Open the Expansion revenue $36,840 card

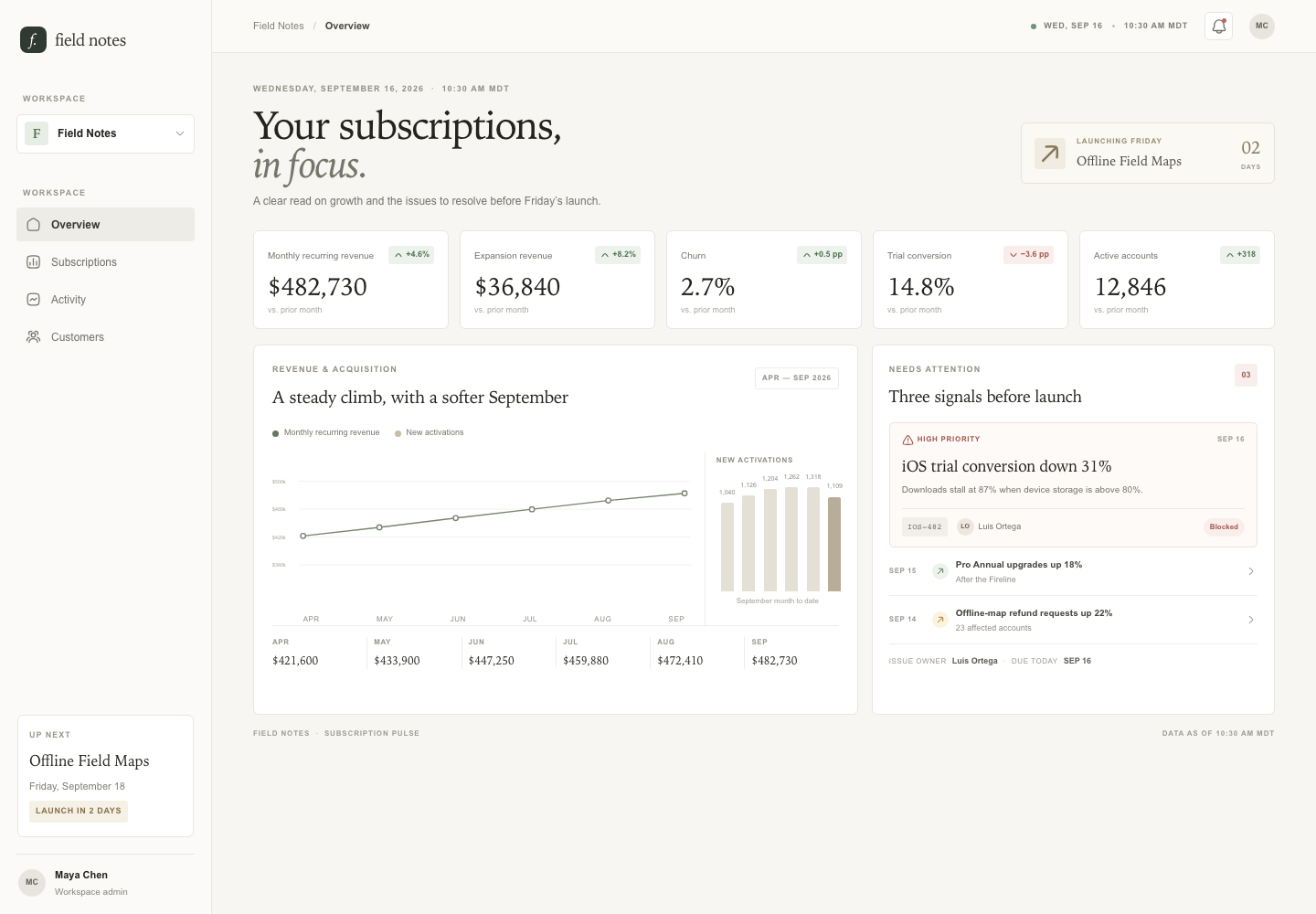click(557, 280)
